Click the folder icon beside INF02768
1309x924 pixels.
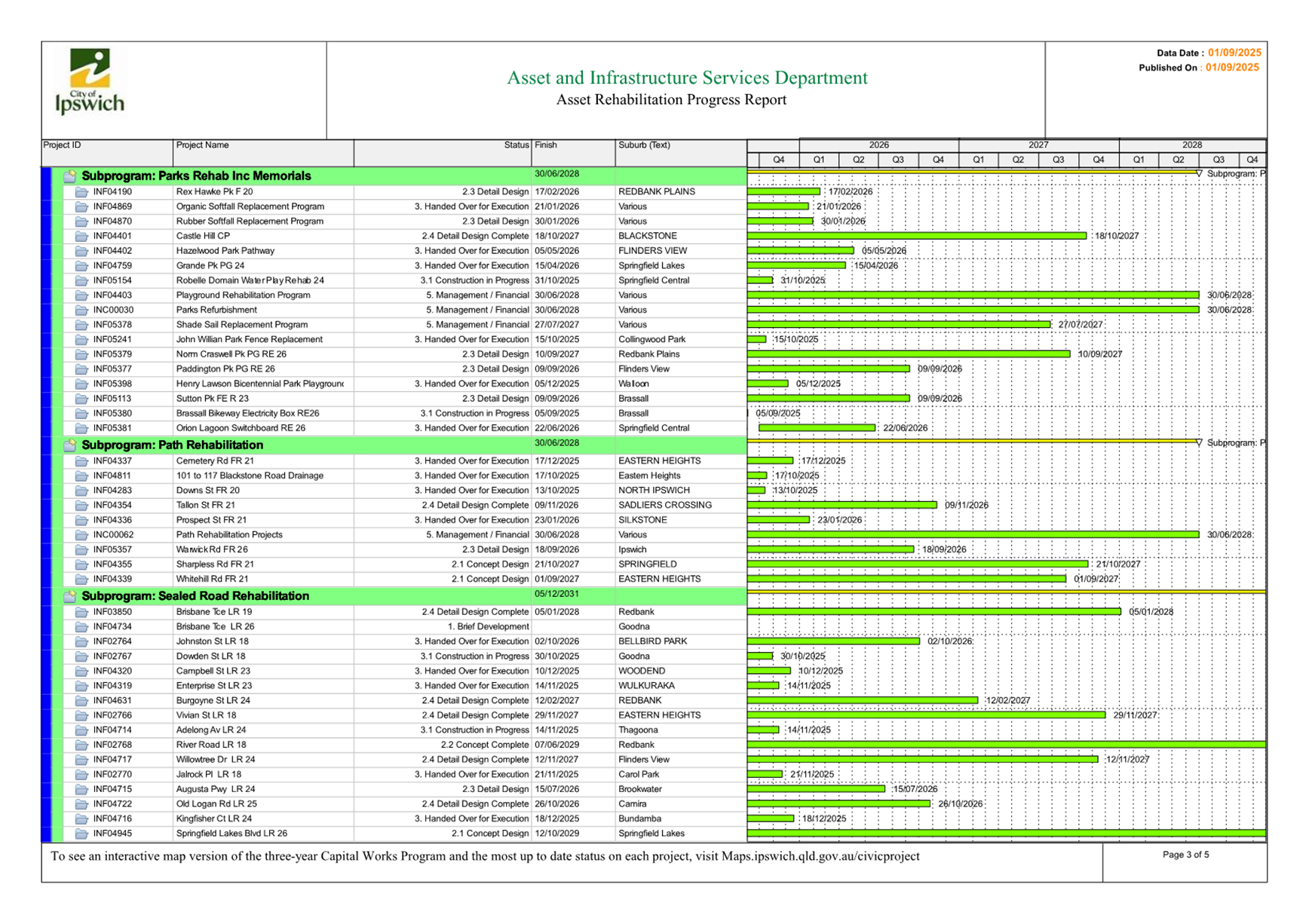[81, 745]
